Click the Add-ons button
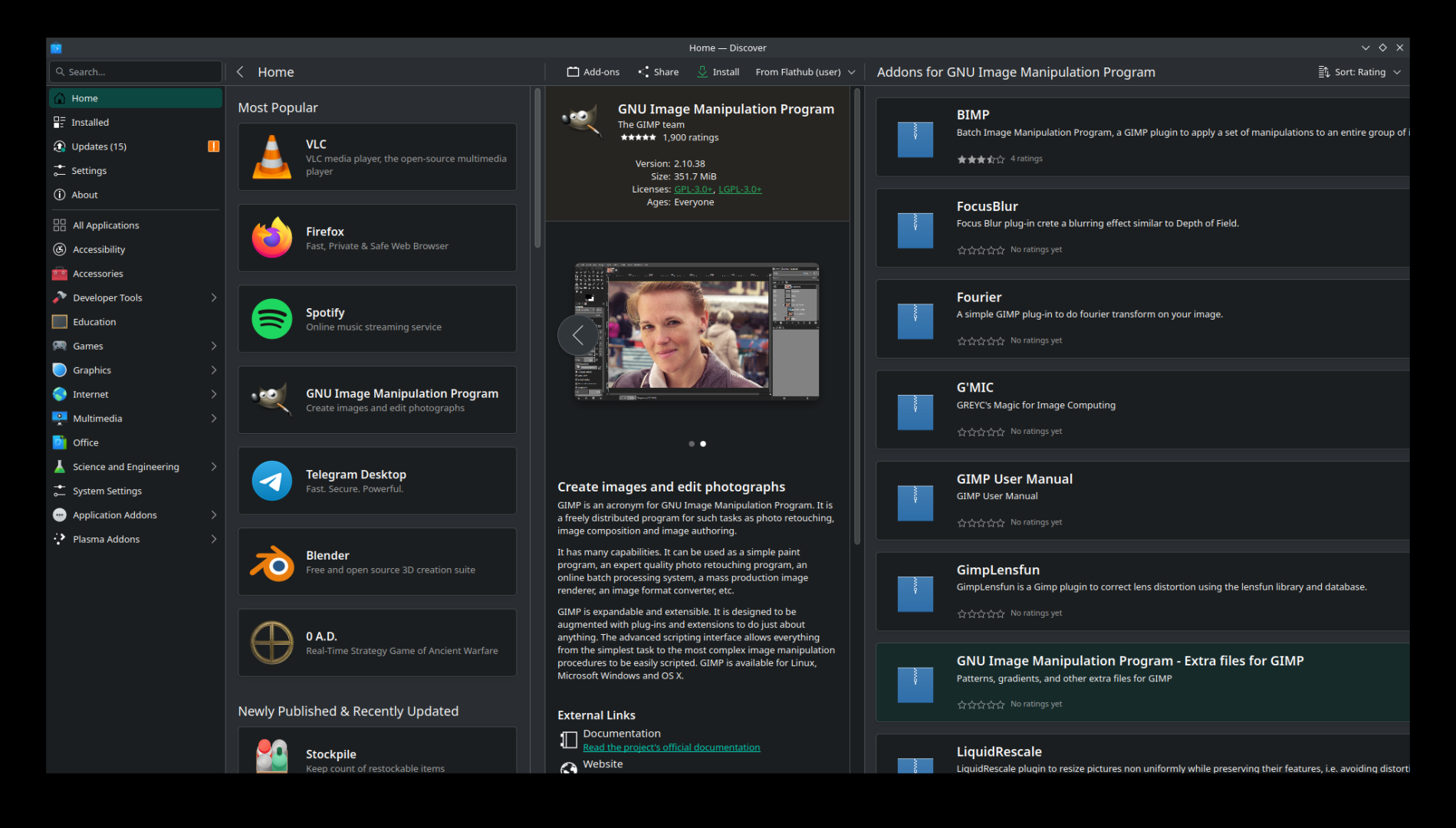Viewport: 1456px width, 828px height. click(593, 72)
